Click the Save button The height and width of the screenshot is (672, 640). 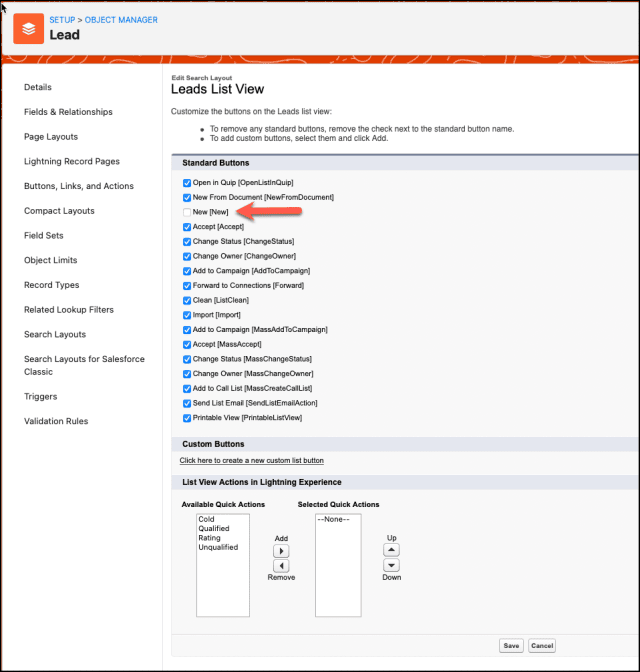511,646
